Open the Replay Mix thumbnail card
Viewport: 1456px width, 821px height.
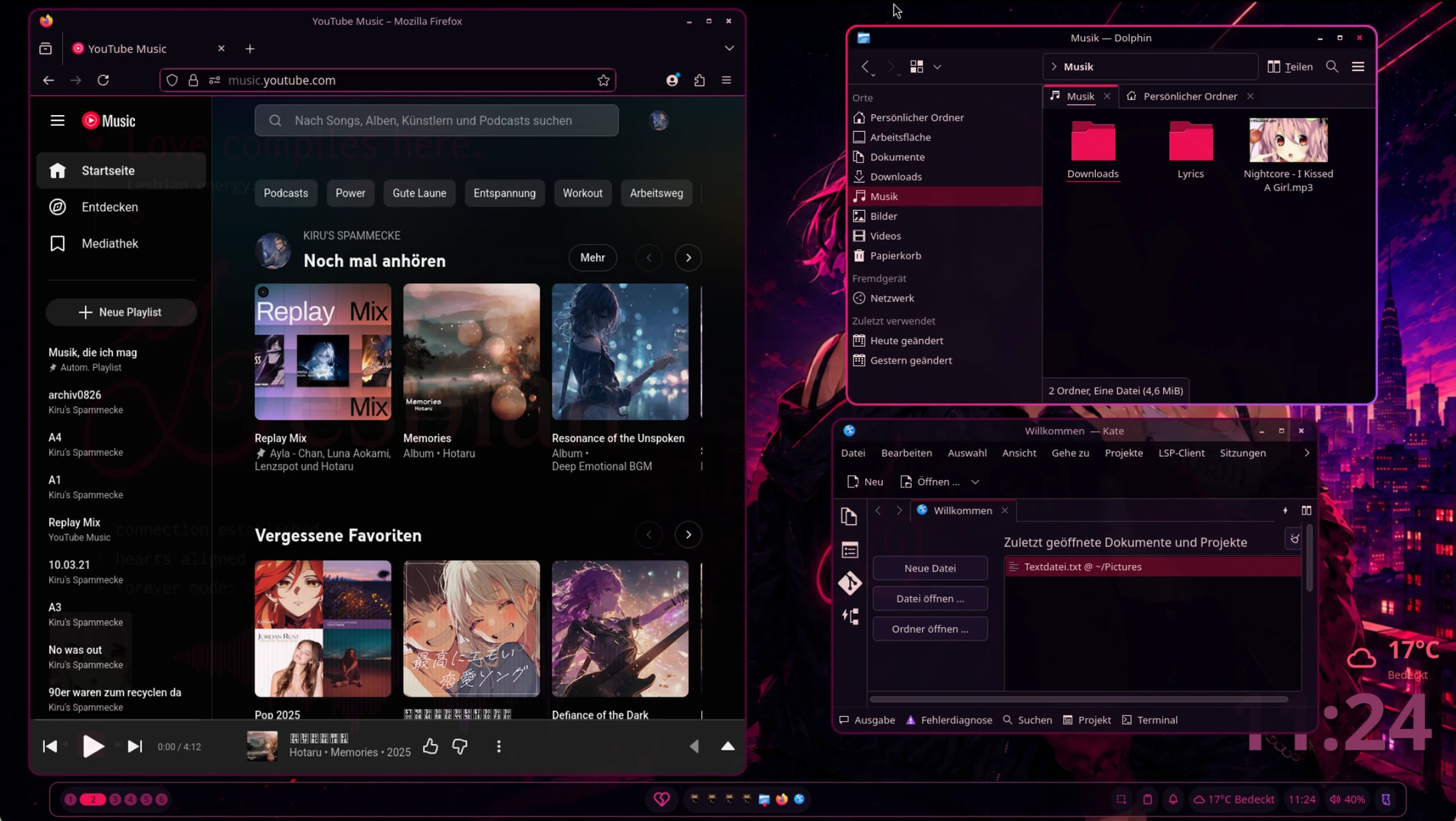(323, 352)
